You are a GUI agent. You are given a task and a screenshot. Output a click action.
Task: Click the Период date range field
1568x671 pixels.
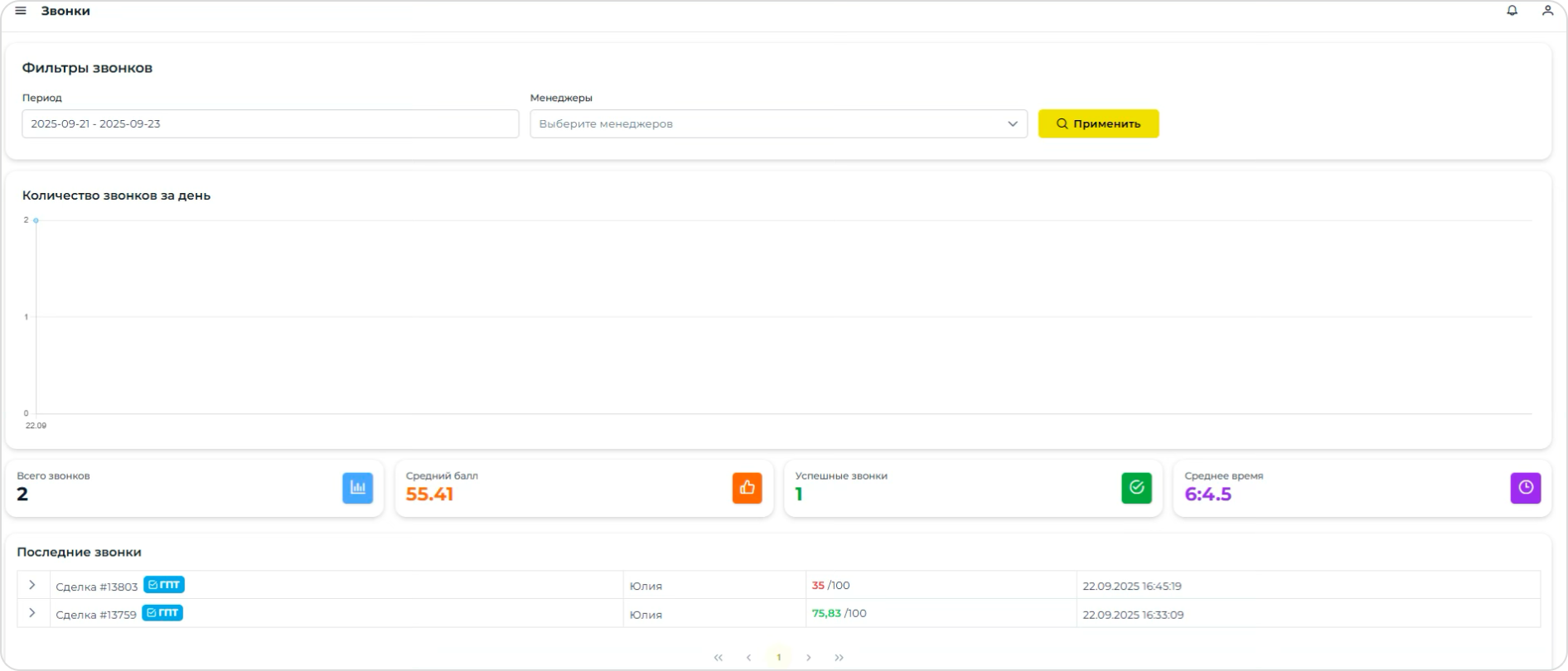pos(270,123)
